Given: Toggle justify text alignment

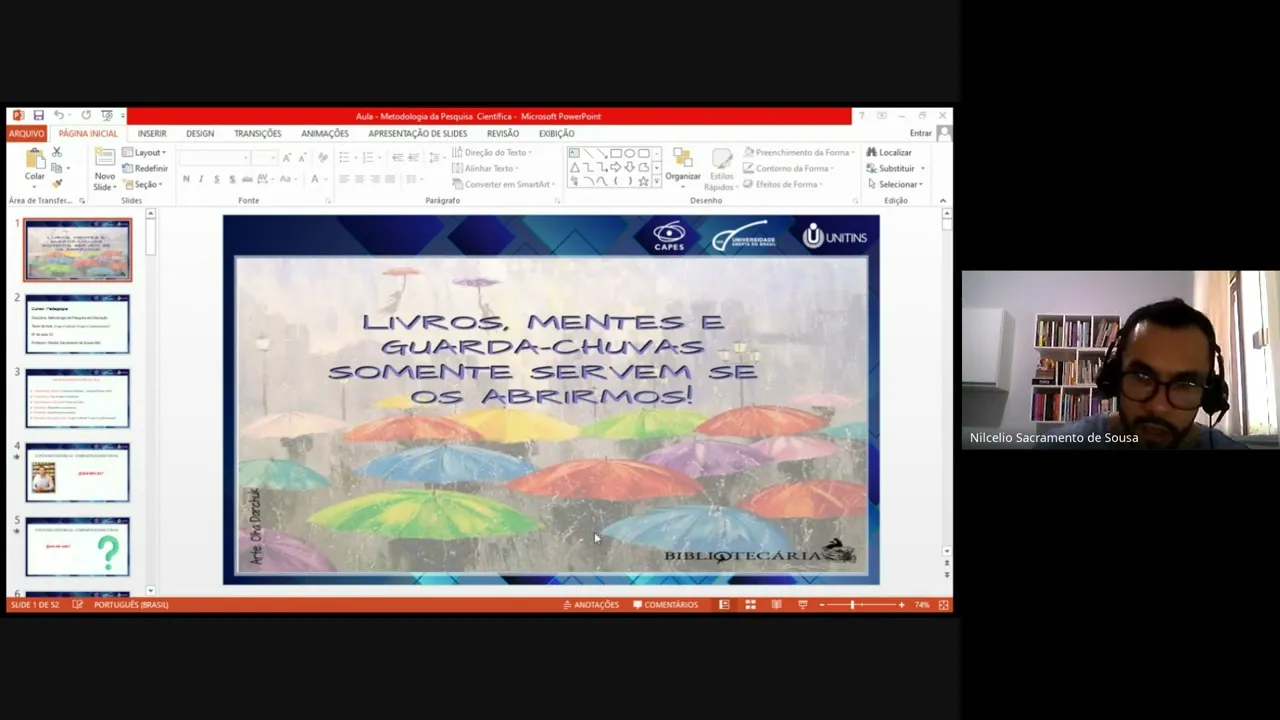Looking at the screenshot, I should pyautogui.click(x=390, y=179).
